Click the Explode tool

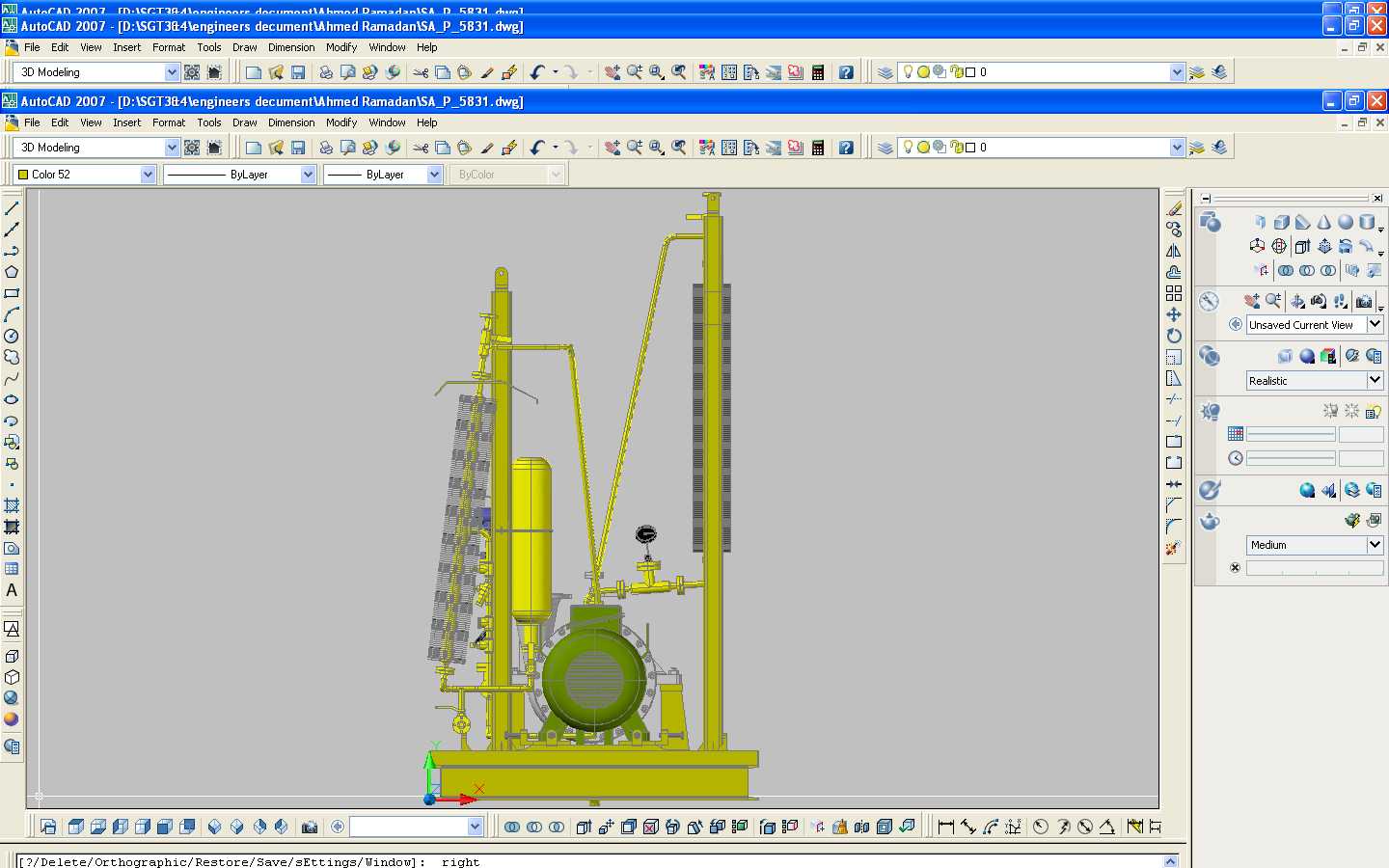pos(1174,548)
